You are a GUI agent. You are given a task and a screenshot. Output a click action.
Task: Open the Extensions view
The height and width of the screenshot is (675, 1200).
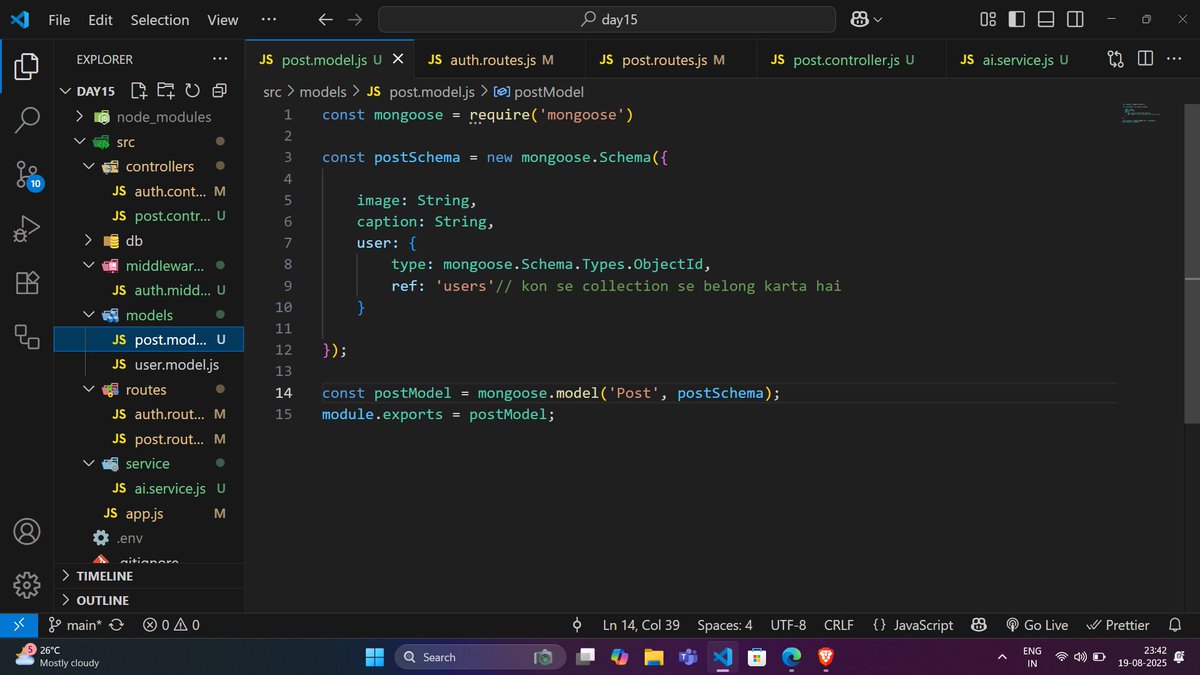[x=27, y=283]
